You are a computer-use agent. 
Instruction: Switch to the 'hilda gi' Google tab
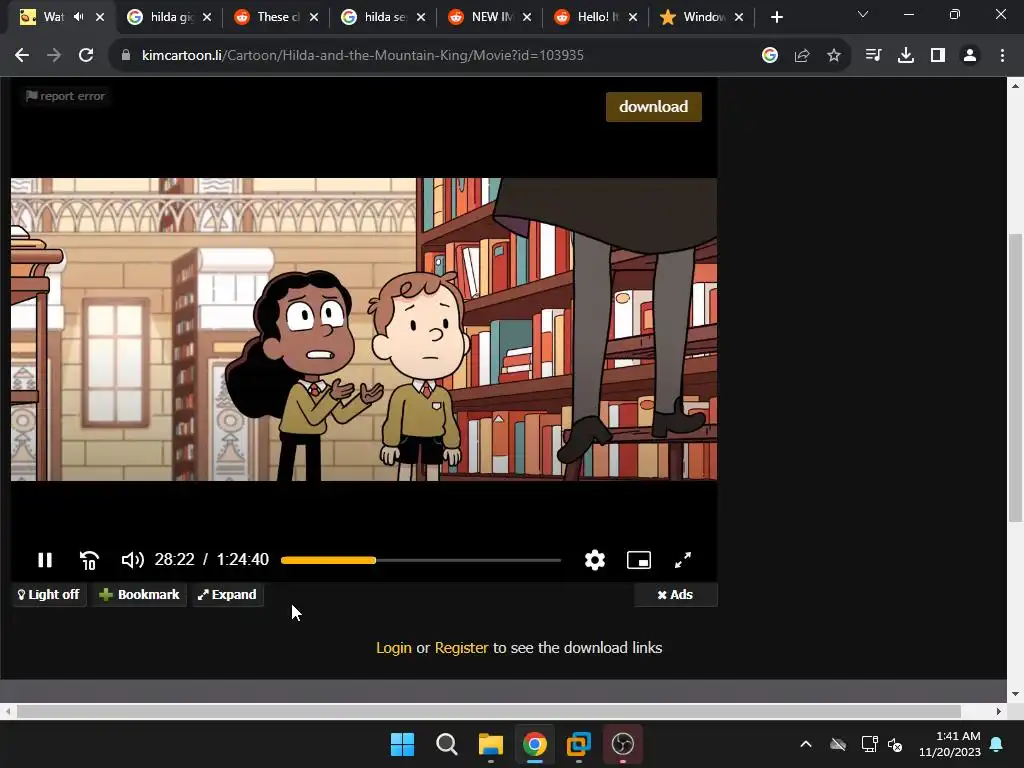[170, 17]
